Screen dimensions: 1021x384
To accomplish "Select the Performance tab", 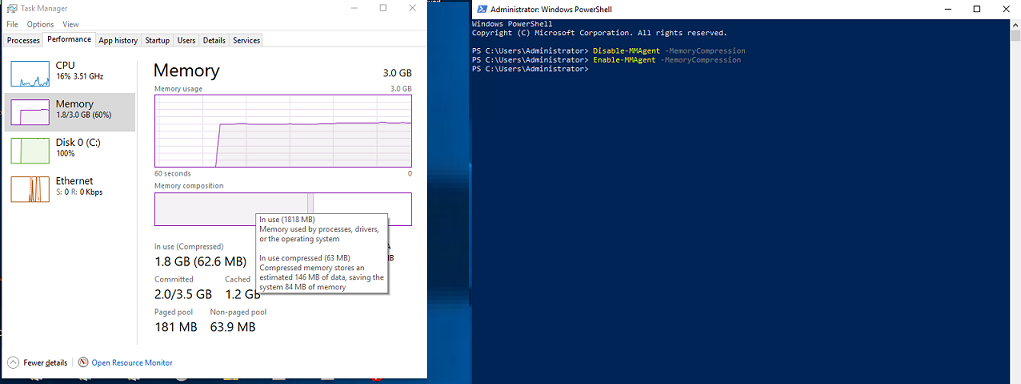I will (x=69, y=39).
